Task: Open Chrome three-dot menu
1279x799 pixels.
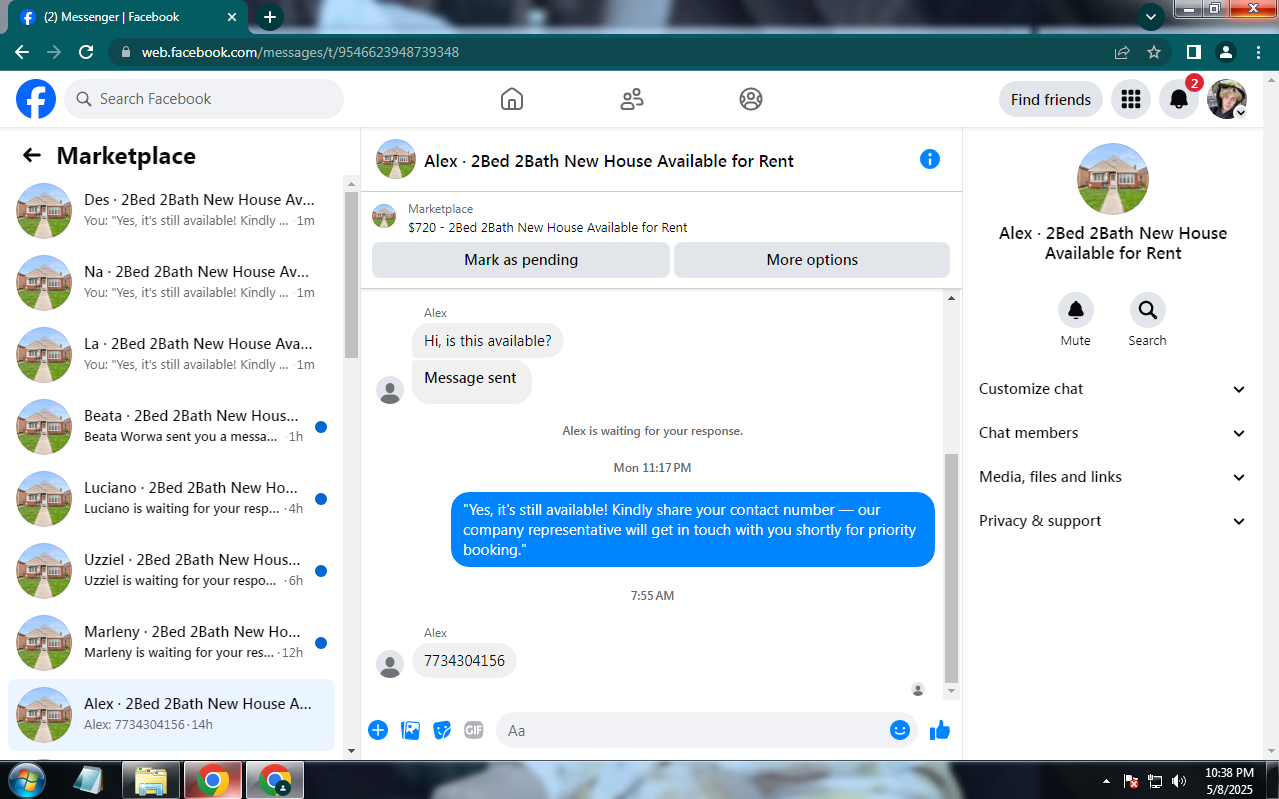Action: [1258, 52]
